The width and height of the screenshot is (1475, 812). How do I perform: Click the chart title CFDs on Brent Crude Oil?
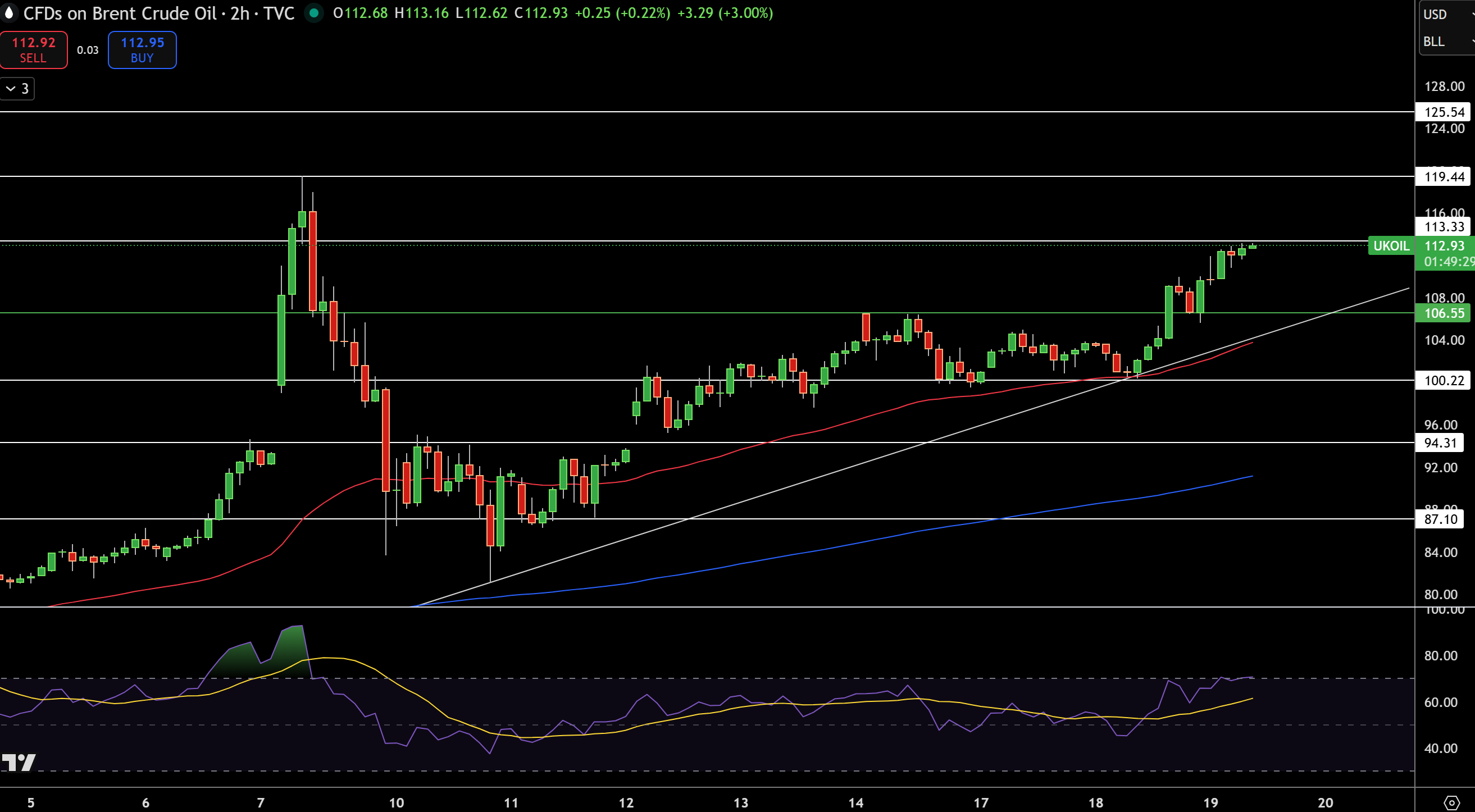[x=120, y=12]
